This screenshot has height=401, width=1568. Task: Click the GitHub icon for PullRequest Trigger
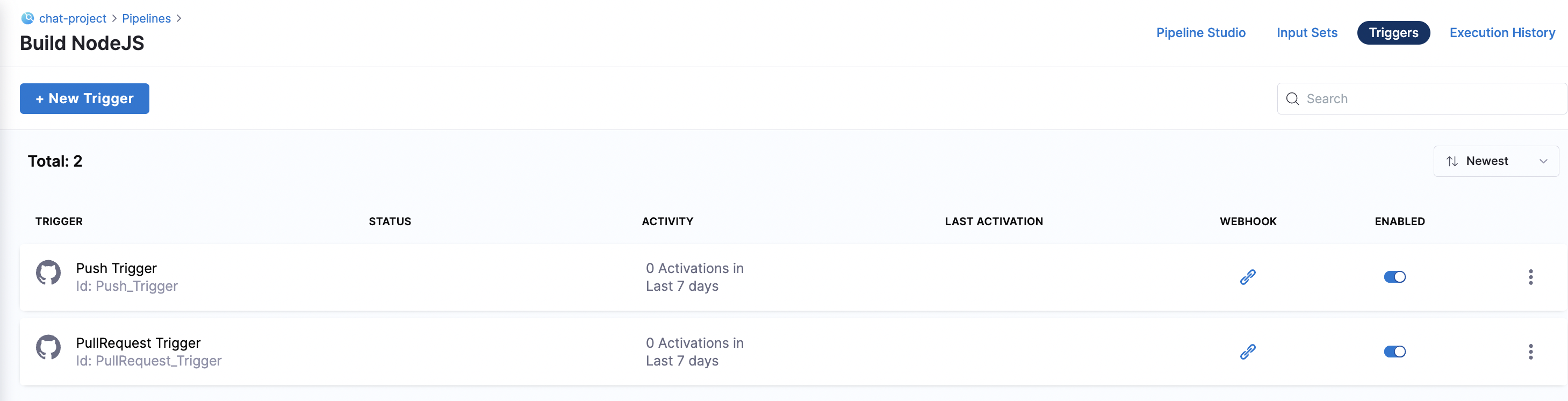[x=48, y=347]
